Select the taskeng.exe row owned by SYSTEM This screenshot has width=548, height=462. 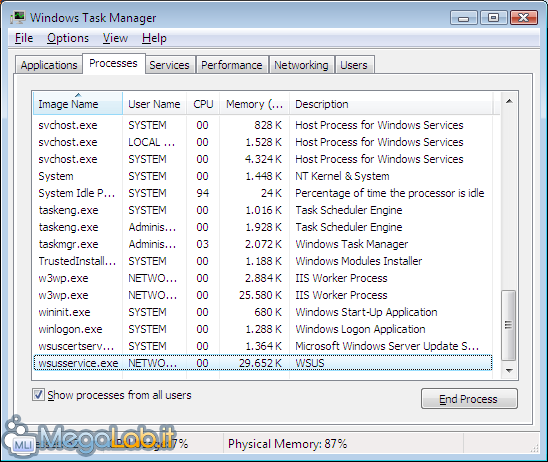pos(263,210)
